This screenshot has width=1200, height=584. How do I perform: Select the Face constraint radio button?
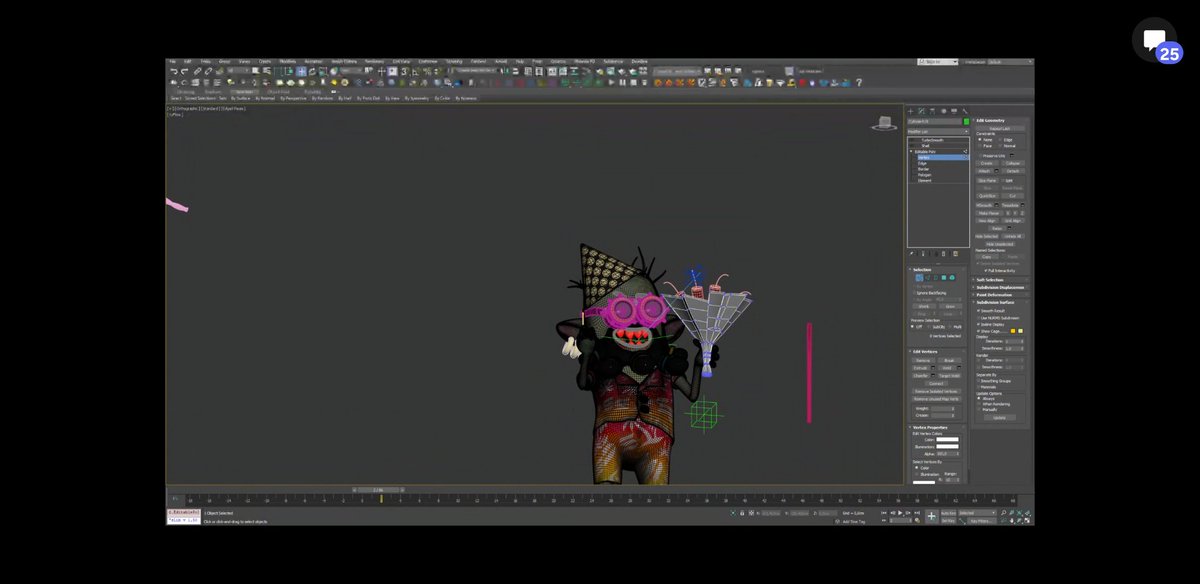[980, 146]
